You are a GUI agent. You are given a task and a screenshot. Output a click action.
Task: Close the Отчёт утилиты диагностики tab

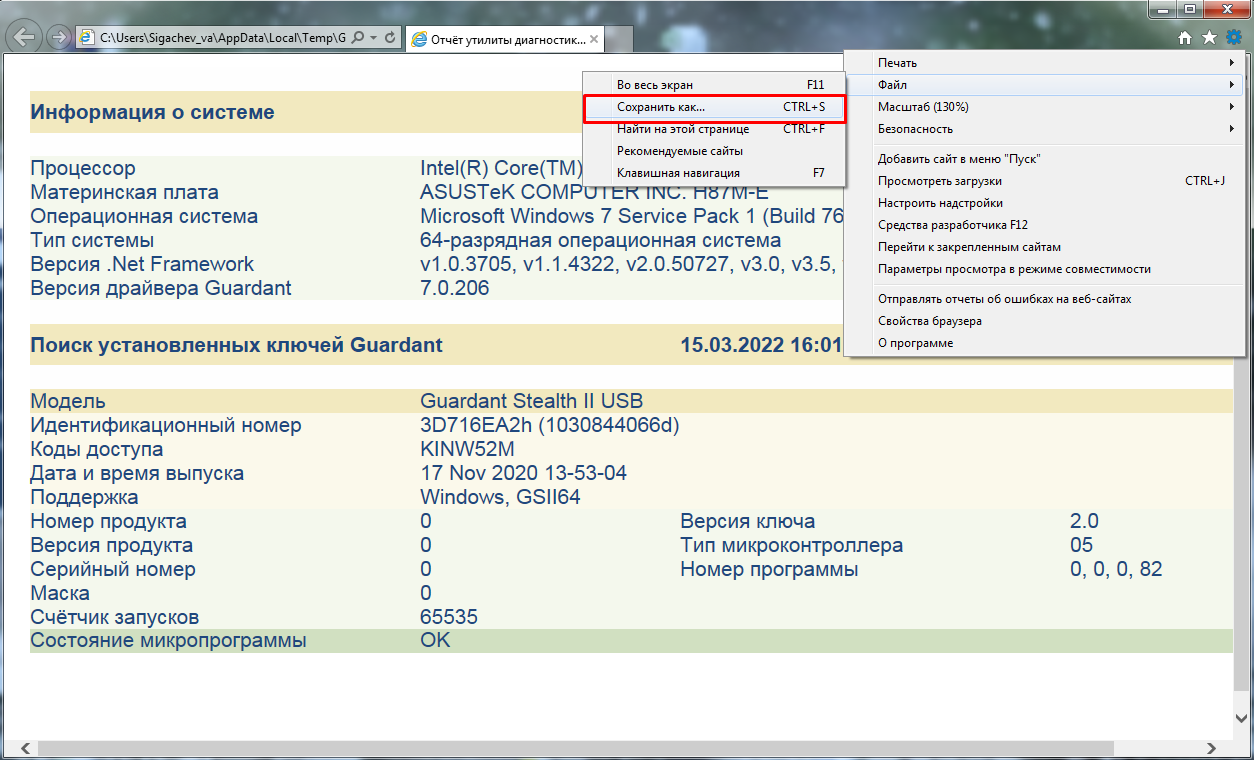(594, 40)
